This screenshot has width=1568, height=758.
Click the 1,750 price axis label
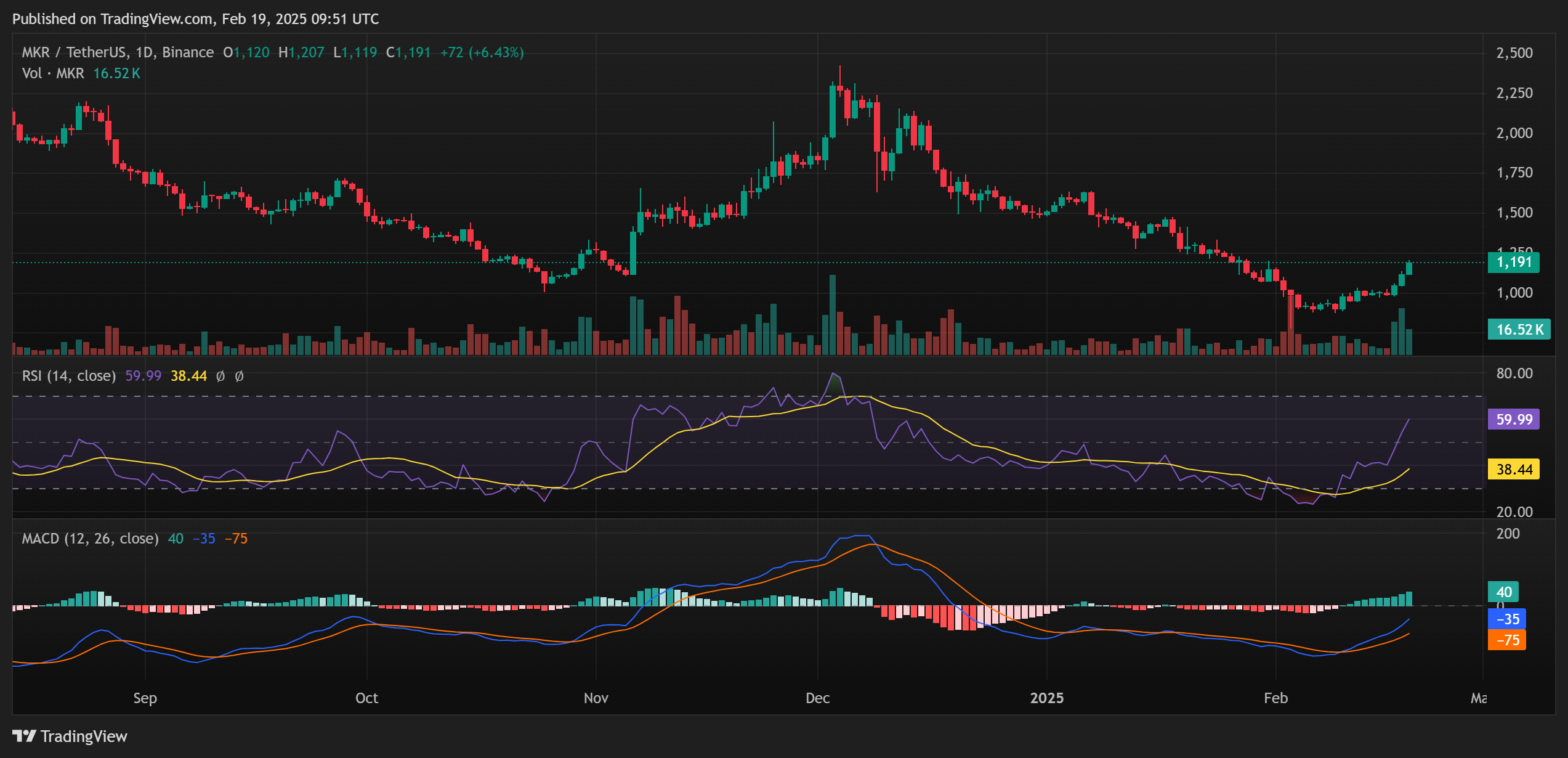[1514, 173]
